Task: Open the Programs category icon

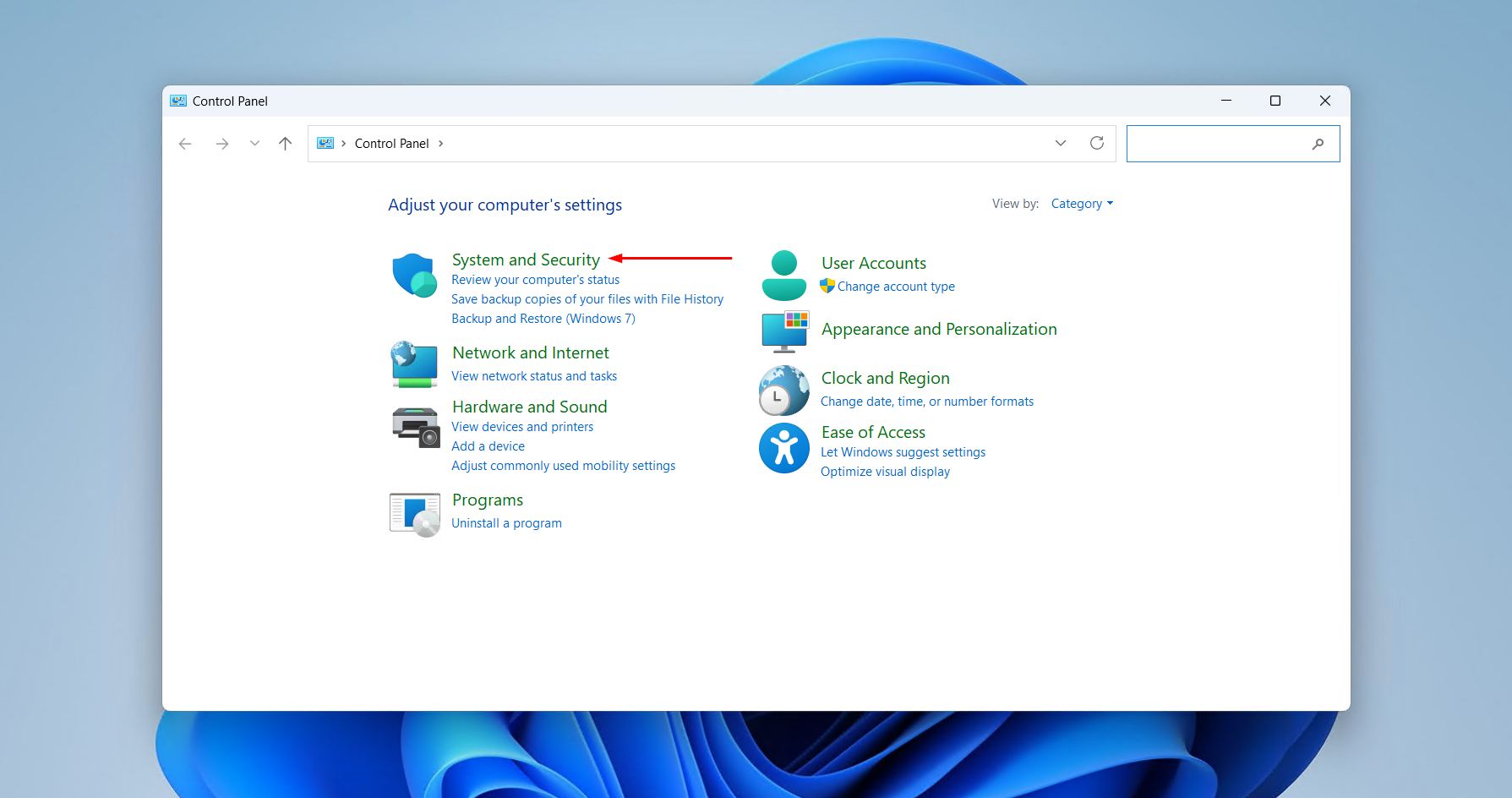Action: pyautogui.click(x=415, y=514)
